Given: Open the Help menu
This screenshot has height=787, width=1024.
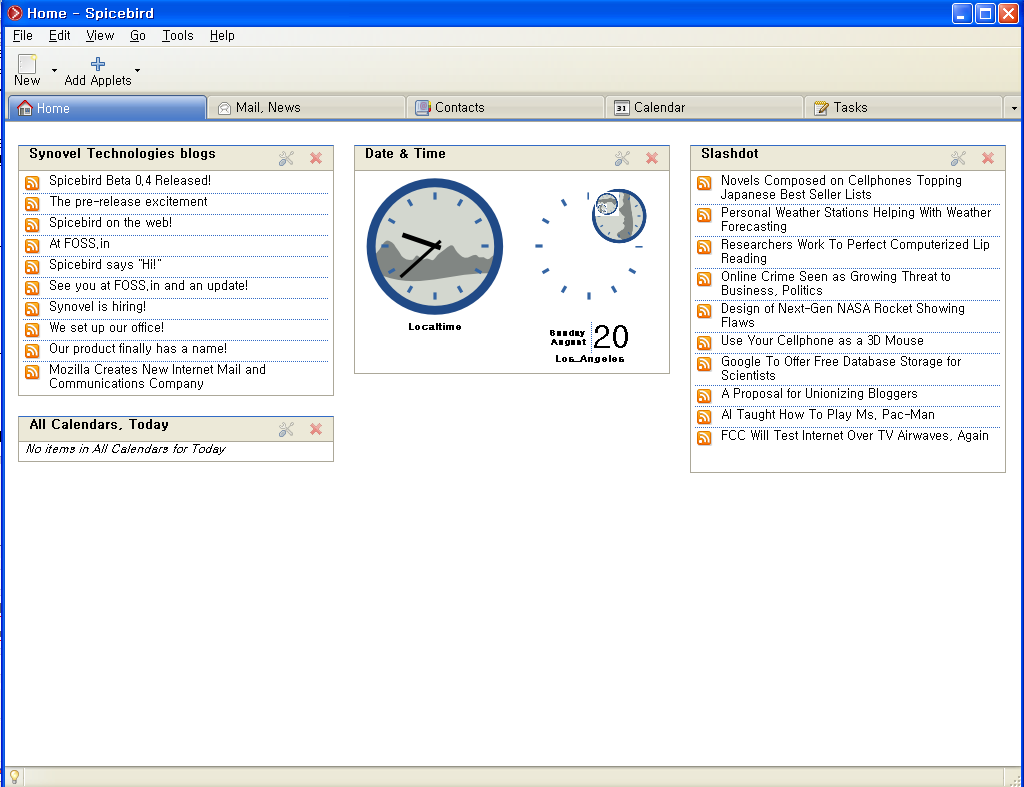Looking at the screenshot, I should 222,35.
